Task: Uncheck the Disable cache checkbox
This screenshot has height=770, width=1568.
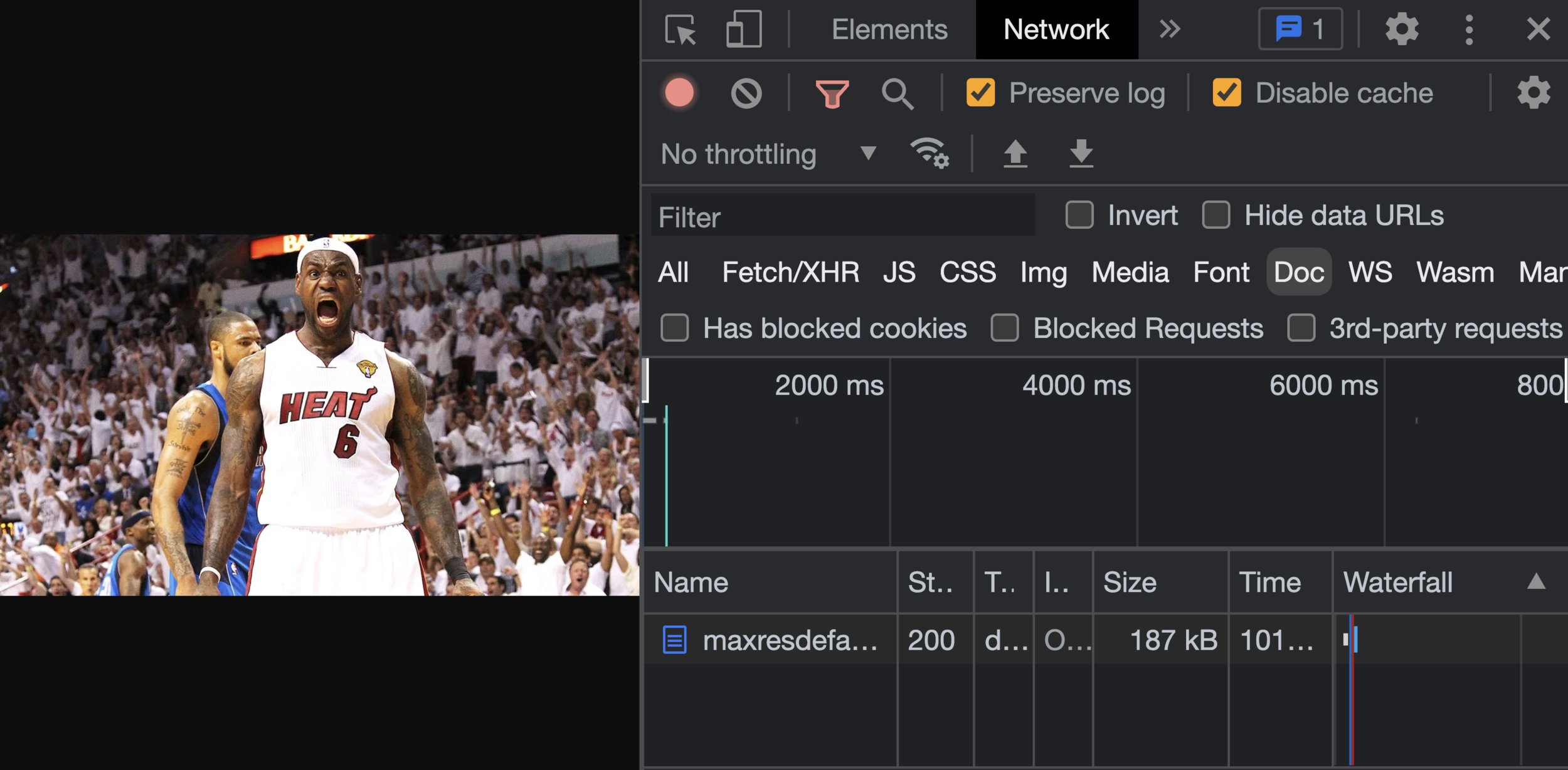Action: pyautogui.click(x=1227, y=93)
